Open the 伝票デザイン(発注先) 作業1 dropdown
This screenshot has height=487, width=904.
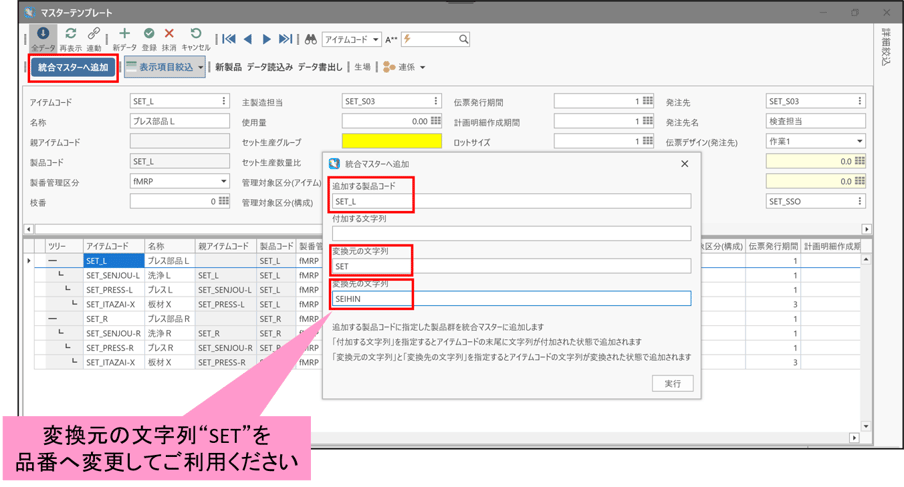[x=860, y=141]
